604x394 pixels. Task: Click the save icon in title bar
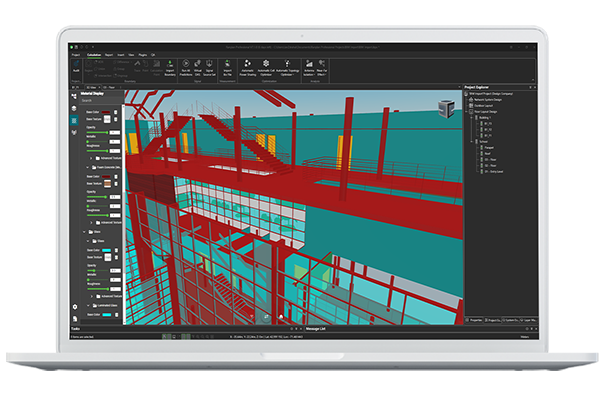pos(76,47)
